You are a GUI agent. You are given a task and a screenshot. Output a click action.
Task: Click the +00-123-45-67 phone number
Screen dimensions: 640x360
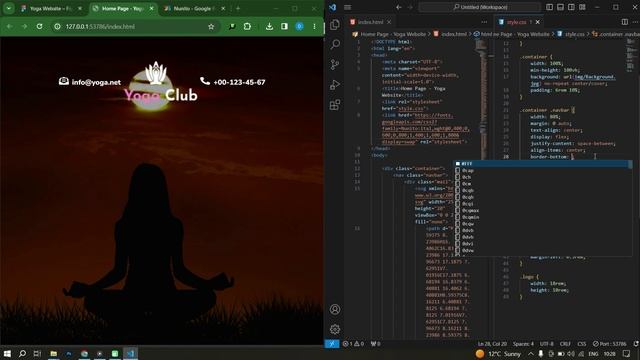pos(239,82)
